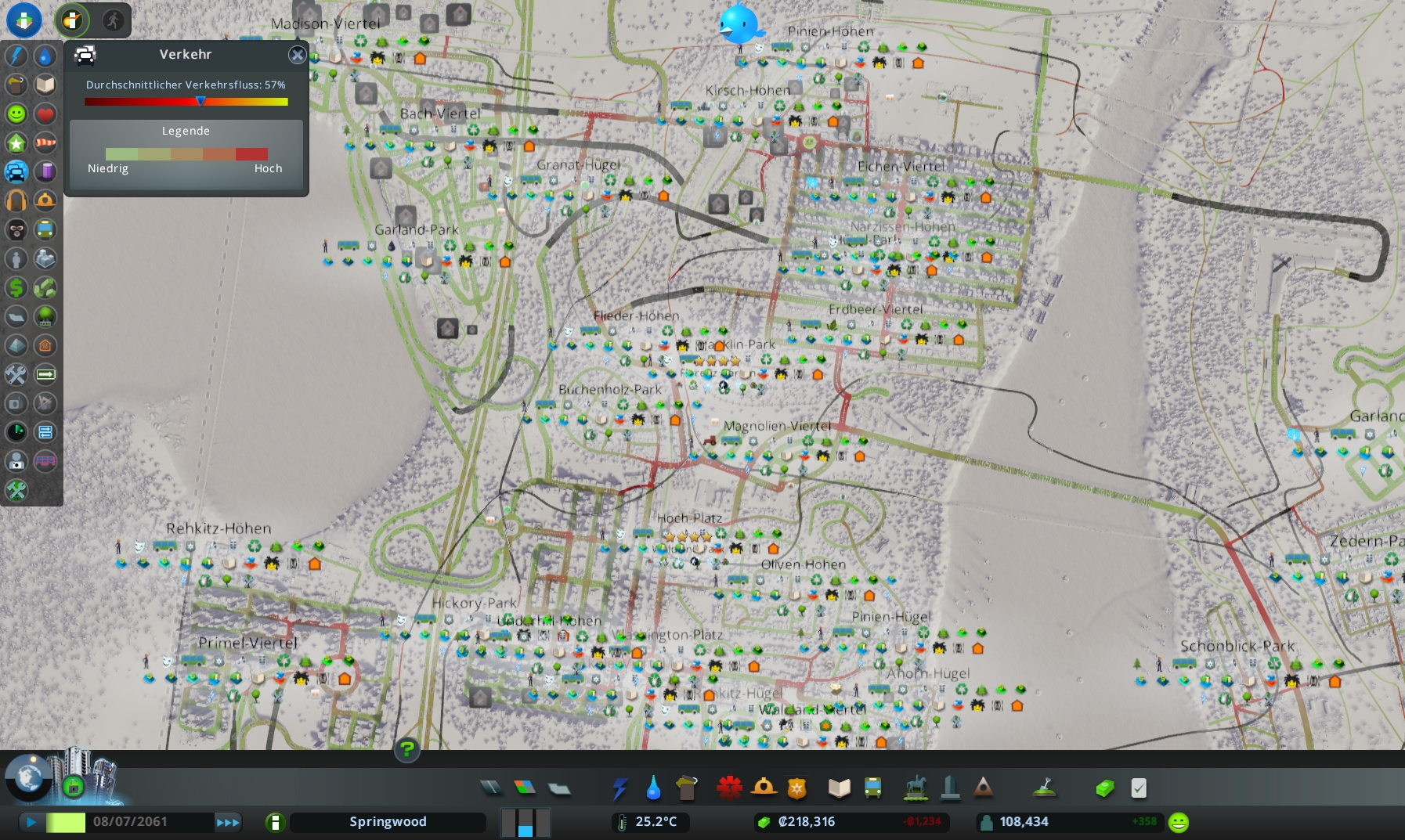Screen dimensions: 1405x840
Task: Click the traffic flow gradient bar
Action: [186, 102]
